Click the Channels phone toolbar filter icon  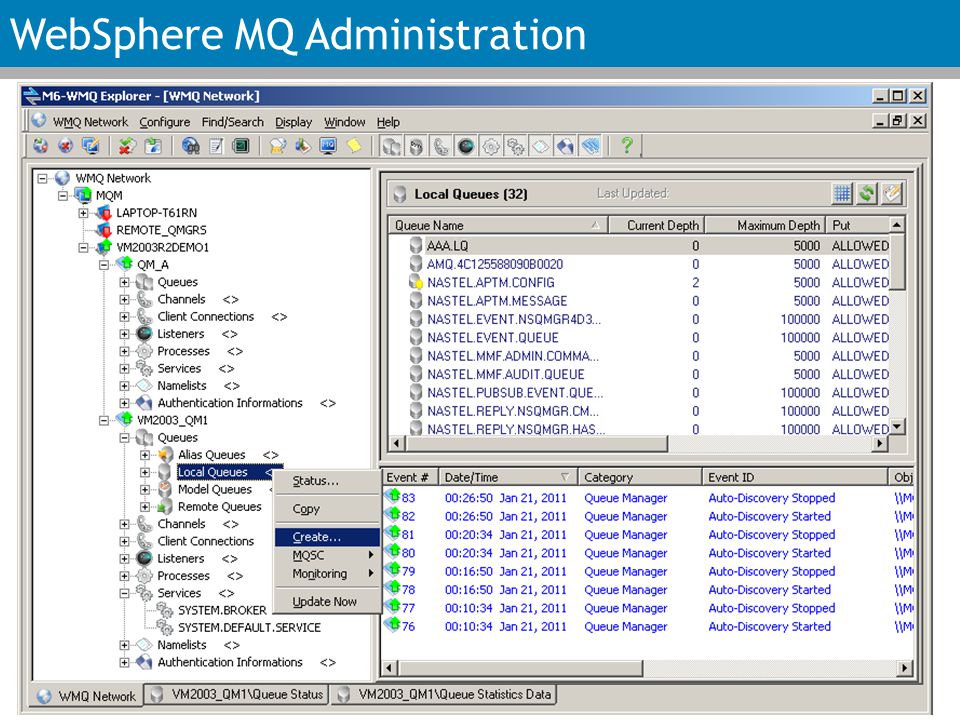[441, 146]
